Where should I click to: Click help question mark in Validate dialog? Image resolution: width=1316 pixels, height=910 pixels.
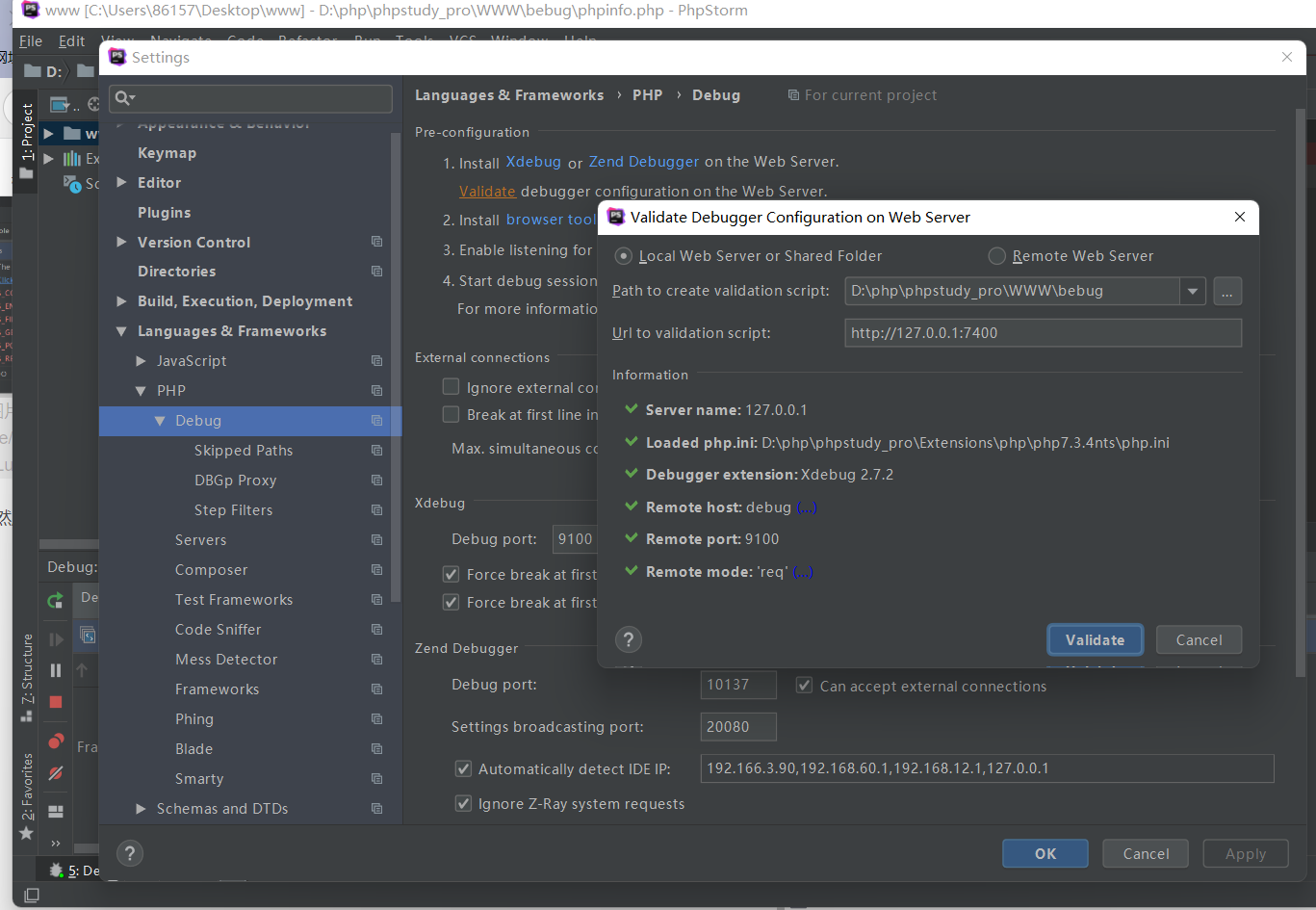[629, 639]
